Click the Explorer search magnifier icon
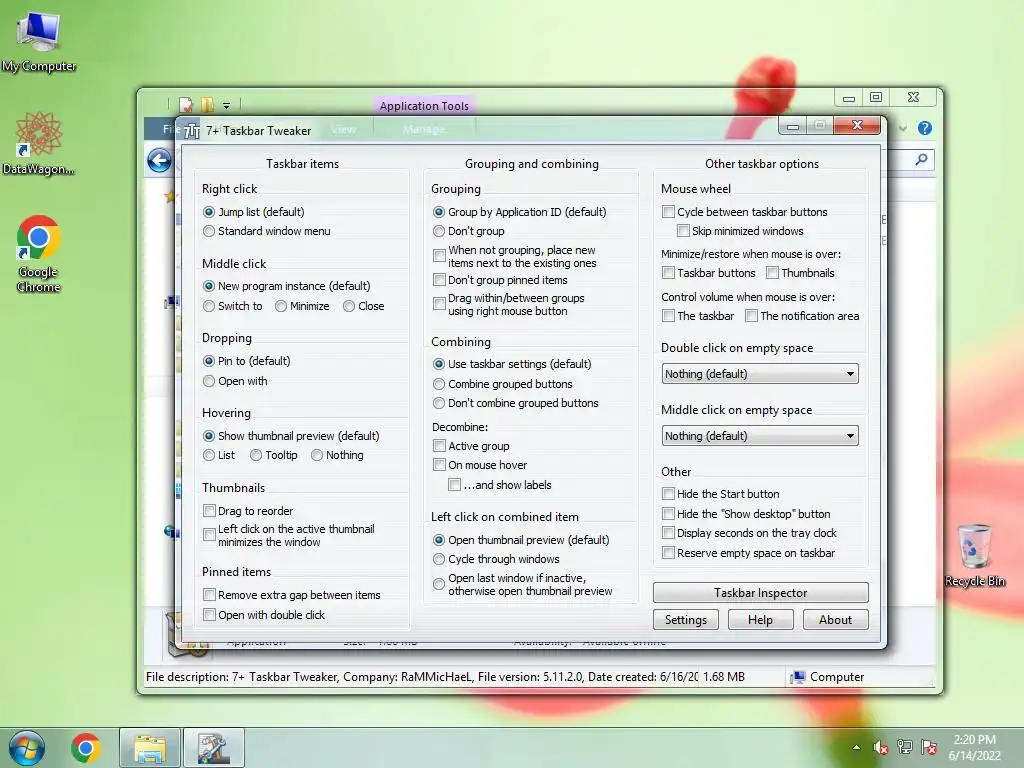Screen dimensions: 1024x768 coord(921,159)
